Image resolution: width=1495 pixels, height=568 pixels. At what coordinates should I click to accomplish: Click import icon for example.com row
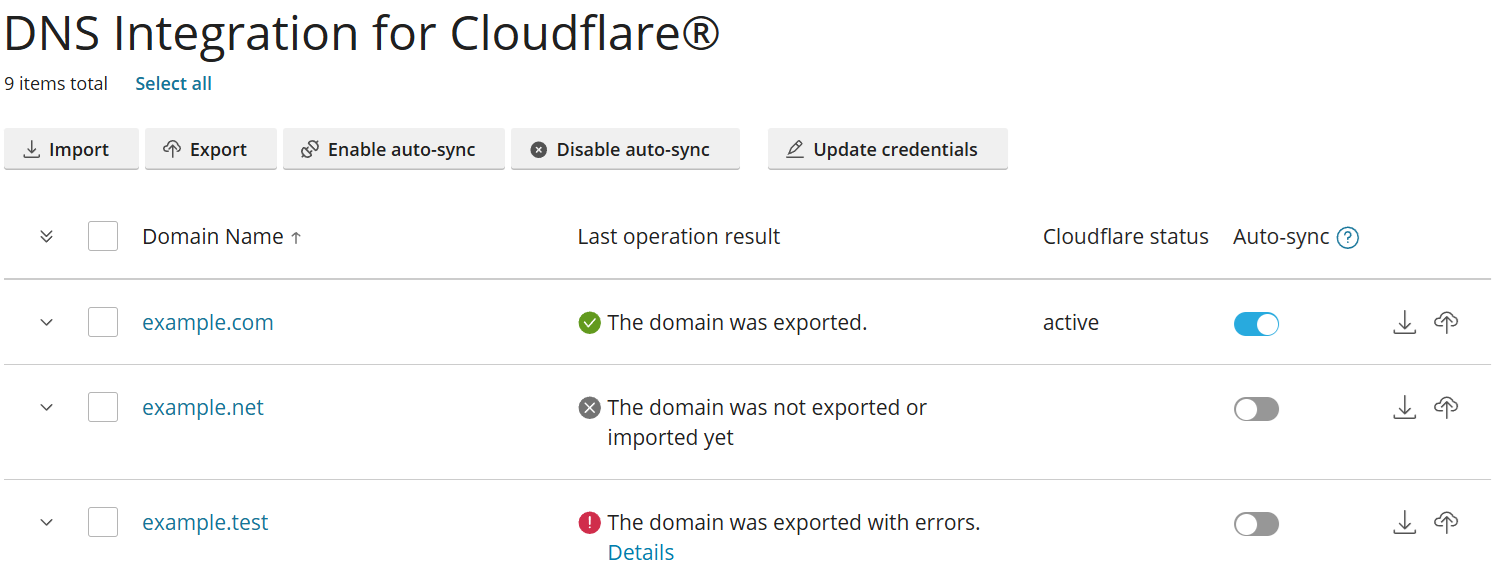tap(1404, 322)
